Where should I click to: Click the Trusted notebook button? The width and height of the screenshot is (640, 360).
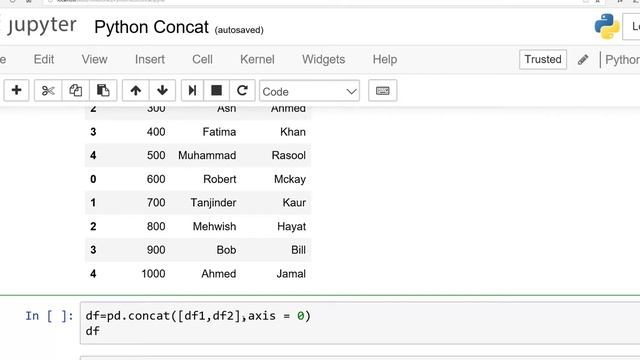coord(543,60)
